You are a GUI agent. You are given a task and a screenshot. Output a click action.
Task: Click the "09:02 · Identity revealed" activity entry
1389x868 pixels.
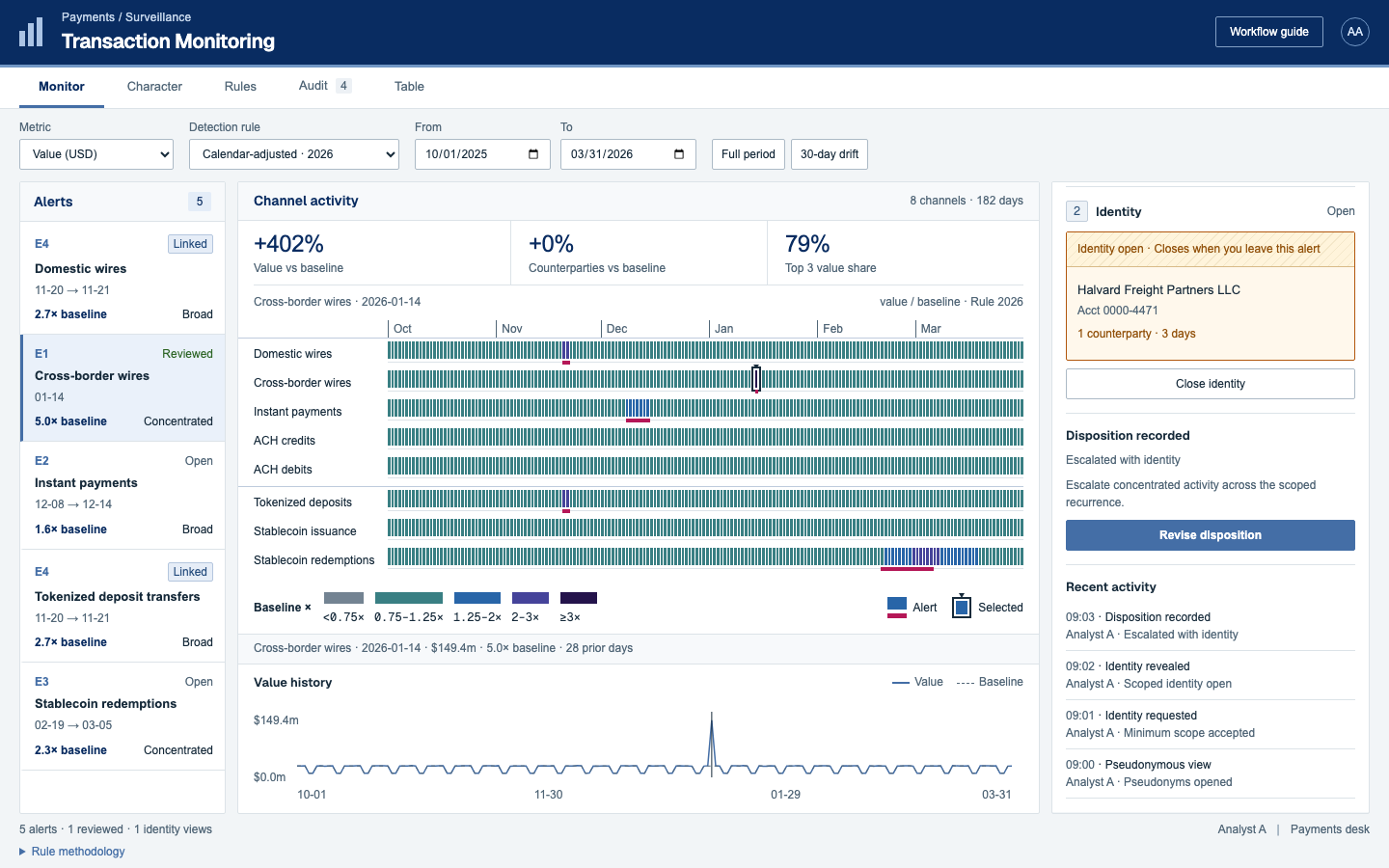1211,675
